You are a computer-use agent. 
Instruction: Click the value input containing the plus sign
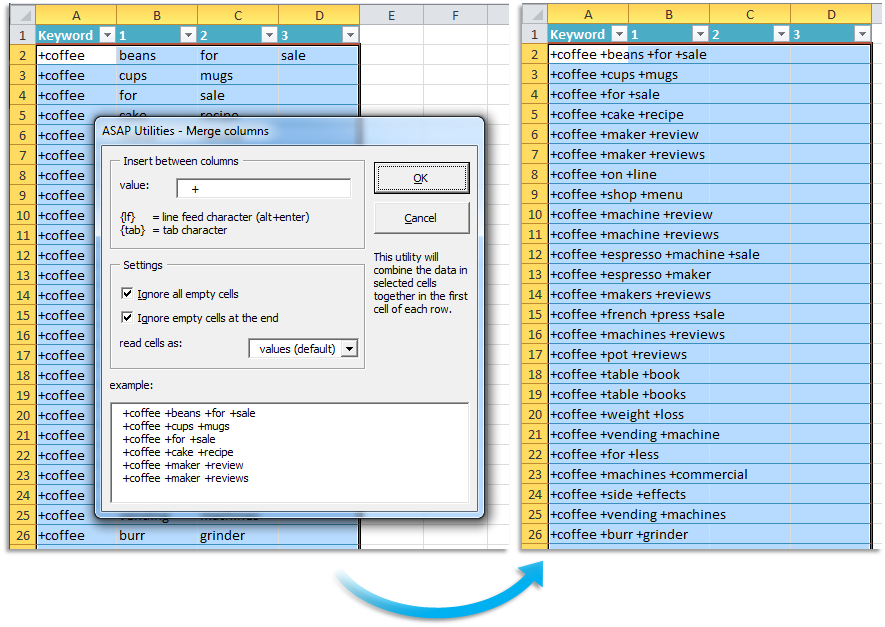click(x=262, y=187)
